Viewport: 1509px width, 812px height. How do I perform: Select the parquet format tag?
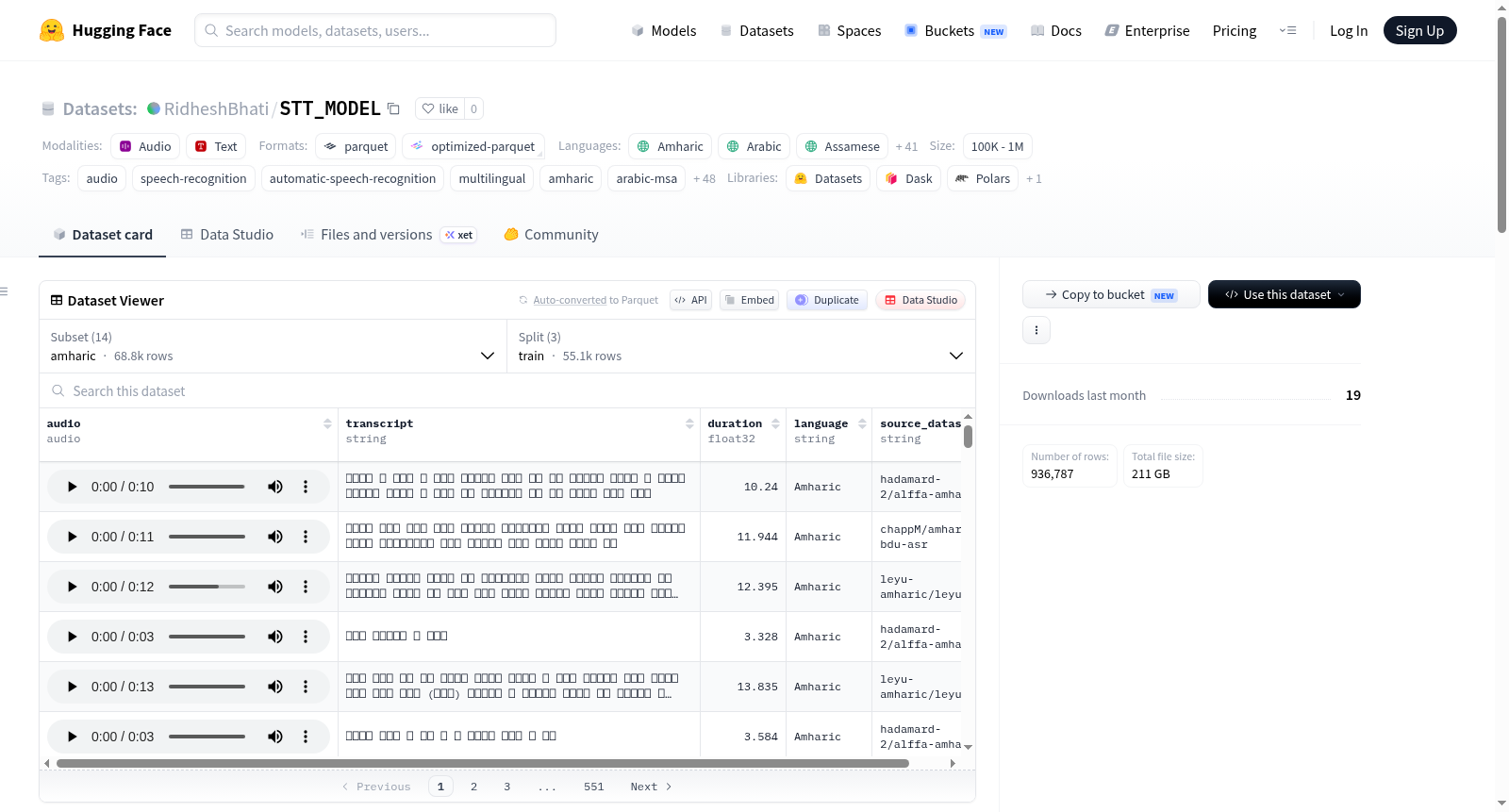[357, 146]
